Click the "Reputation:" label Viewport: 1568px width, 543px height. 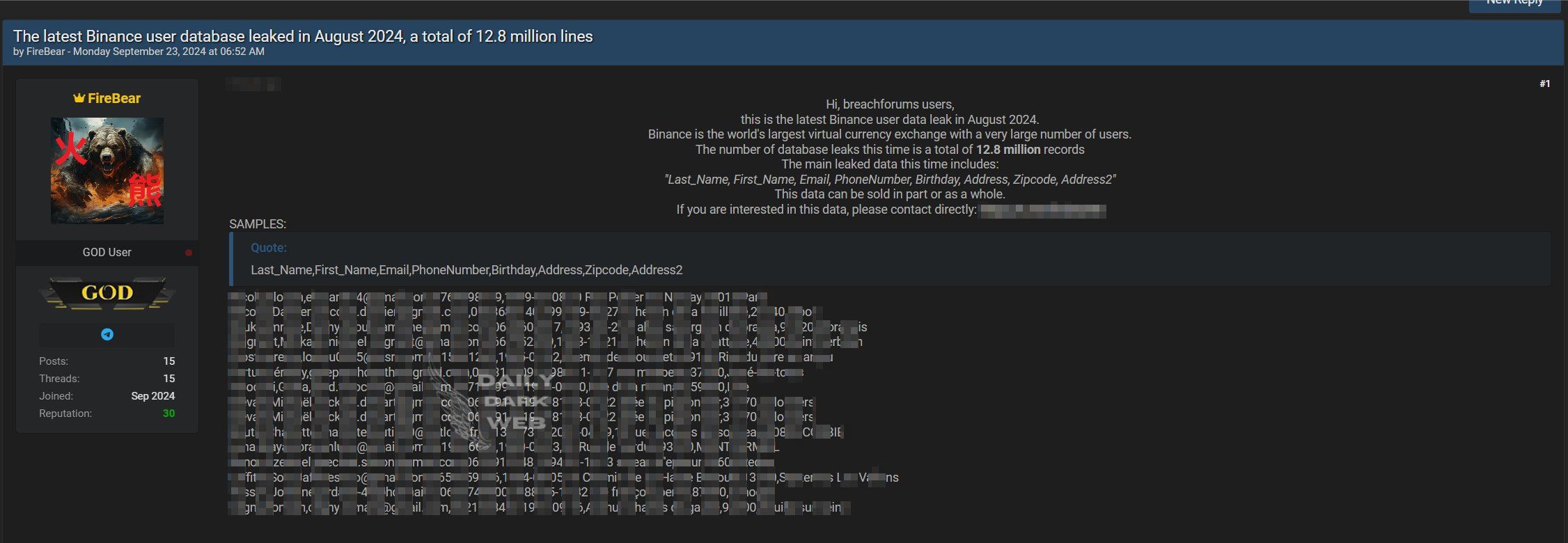65,414
